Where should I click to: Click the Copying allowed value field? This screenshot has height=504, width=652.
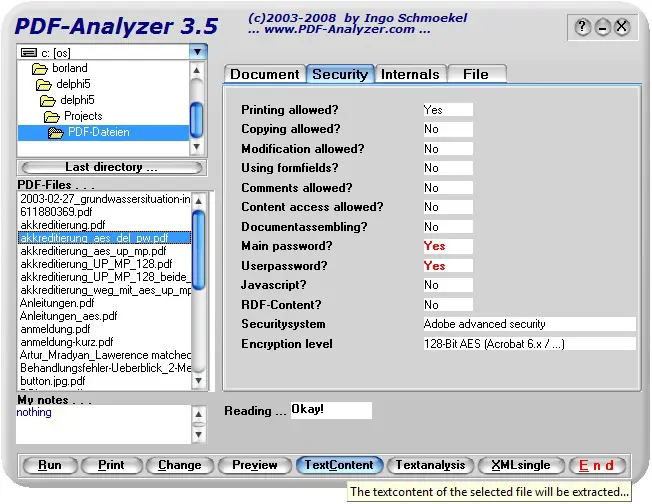pyautogui.click(x=448, y=129)
